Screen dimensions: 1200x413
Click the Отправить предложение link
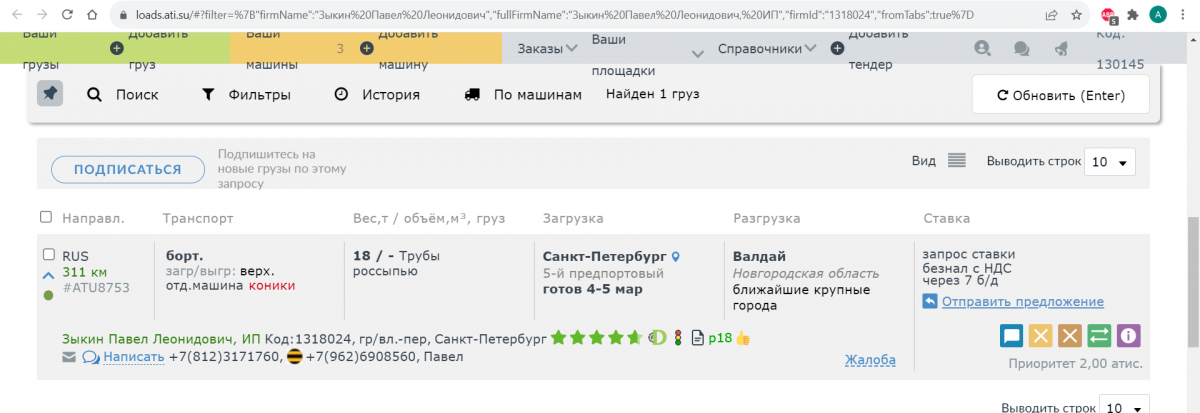tap(1022, 302)
